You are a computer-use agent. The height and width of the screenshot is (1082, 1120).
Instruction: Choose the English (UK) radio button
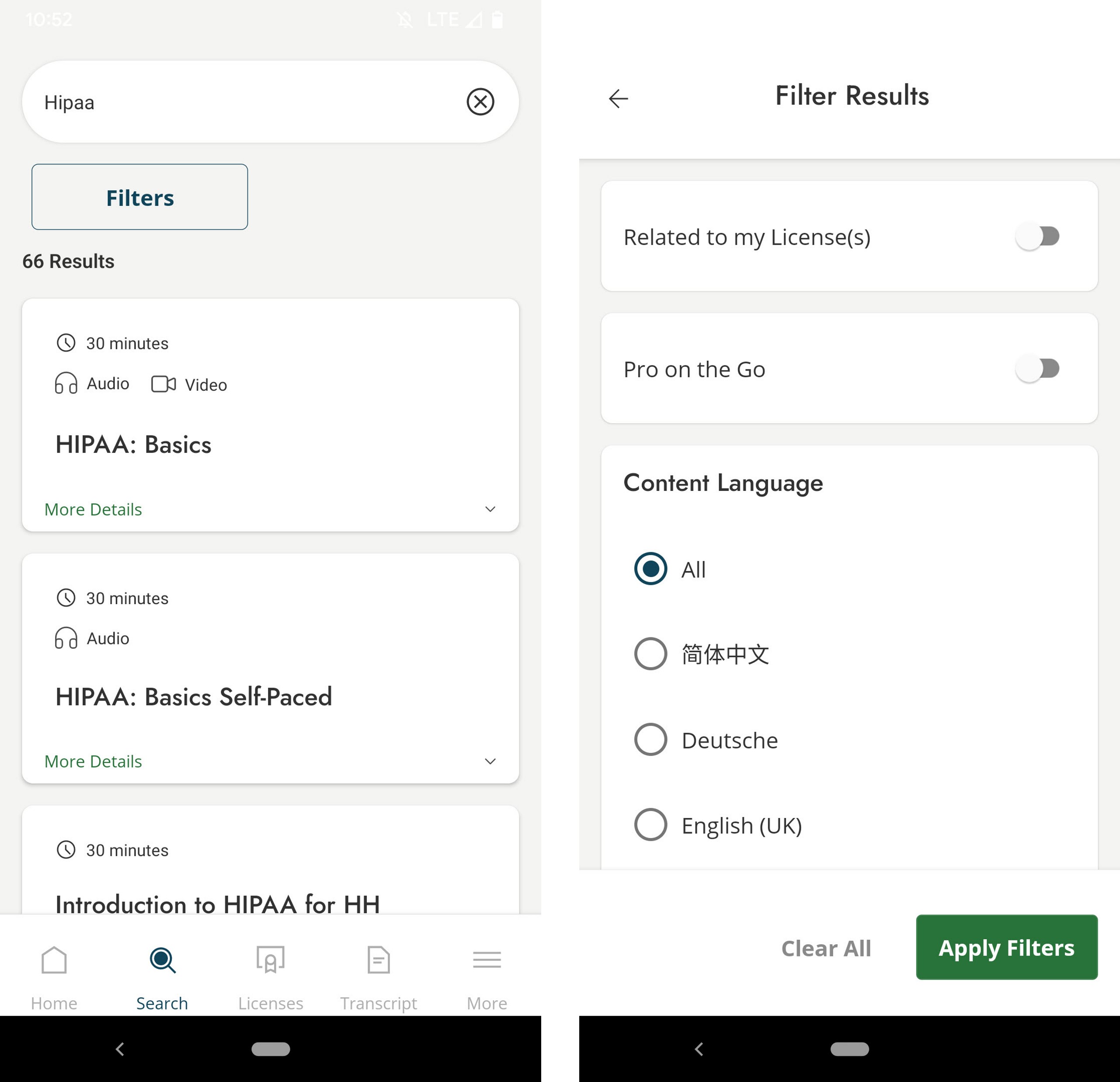(650, 825)
